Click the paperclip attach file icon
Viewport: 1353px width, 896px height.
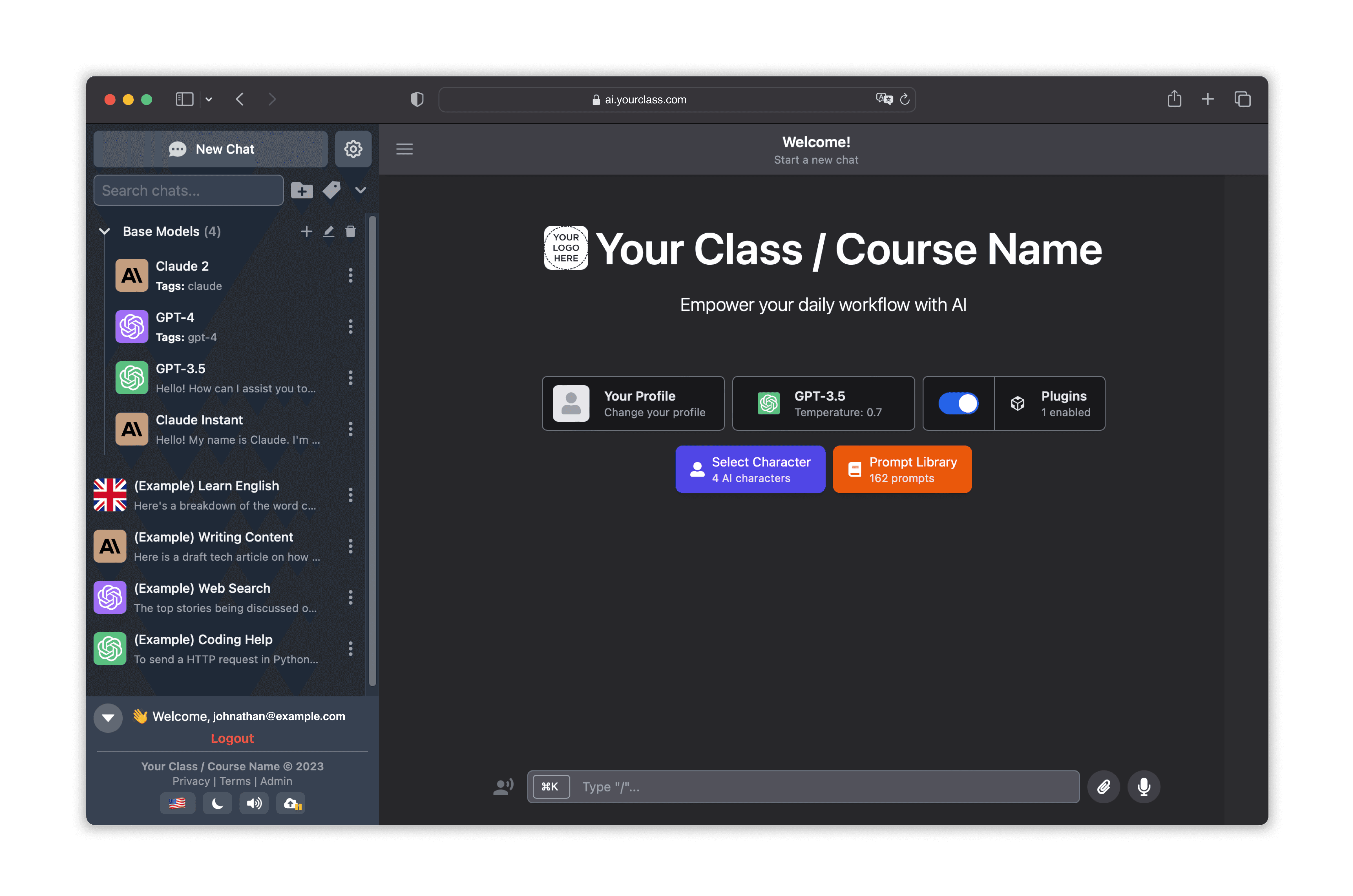point(1103,787)
